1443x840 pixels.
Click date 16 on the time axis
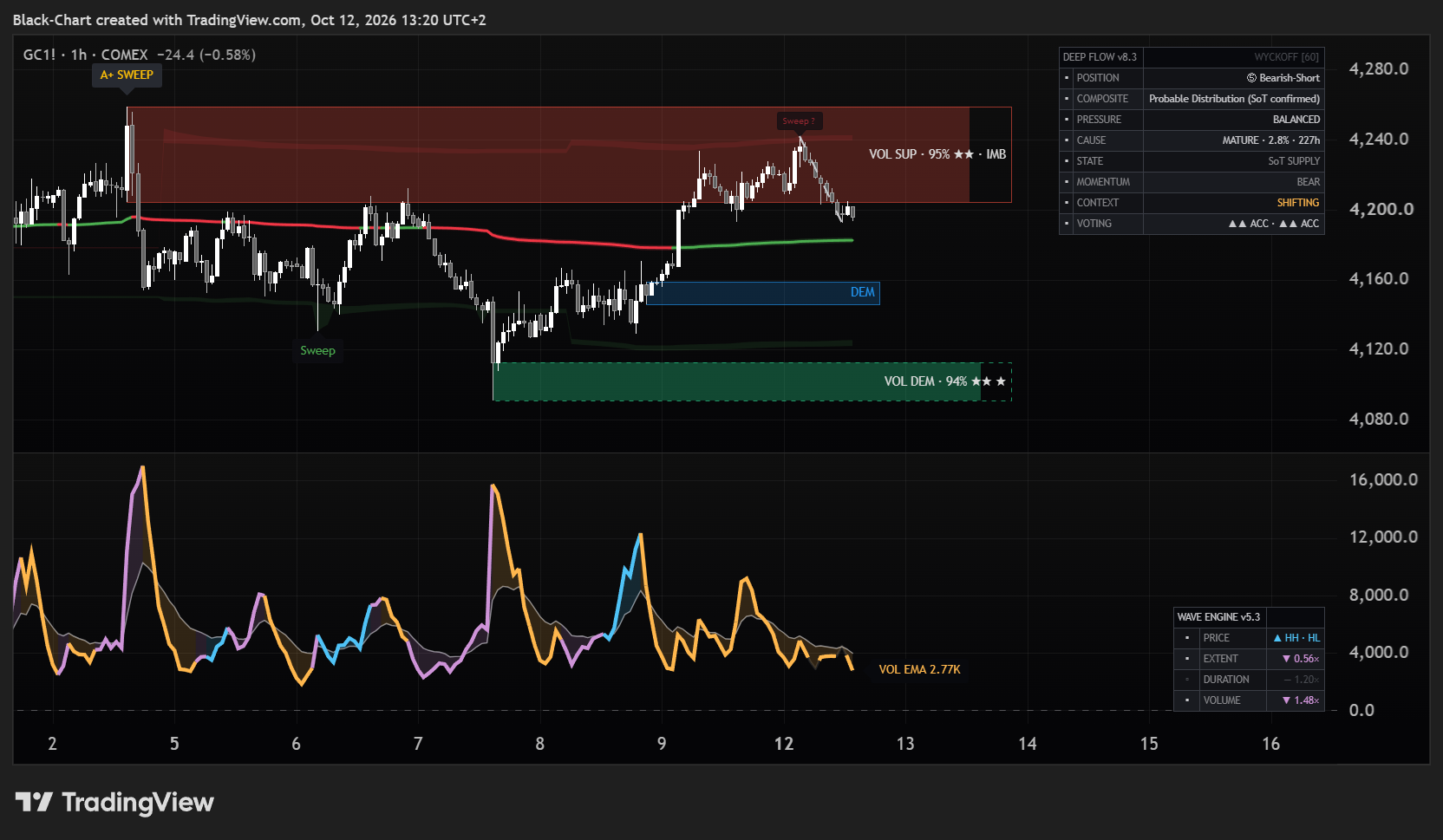tap(1270, 744)
